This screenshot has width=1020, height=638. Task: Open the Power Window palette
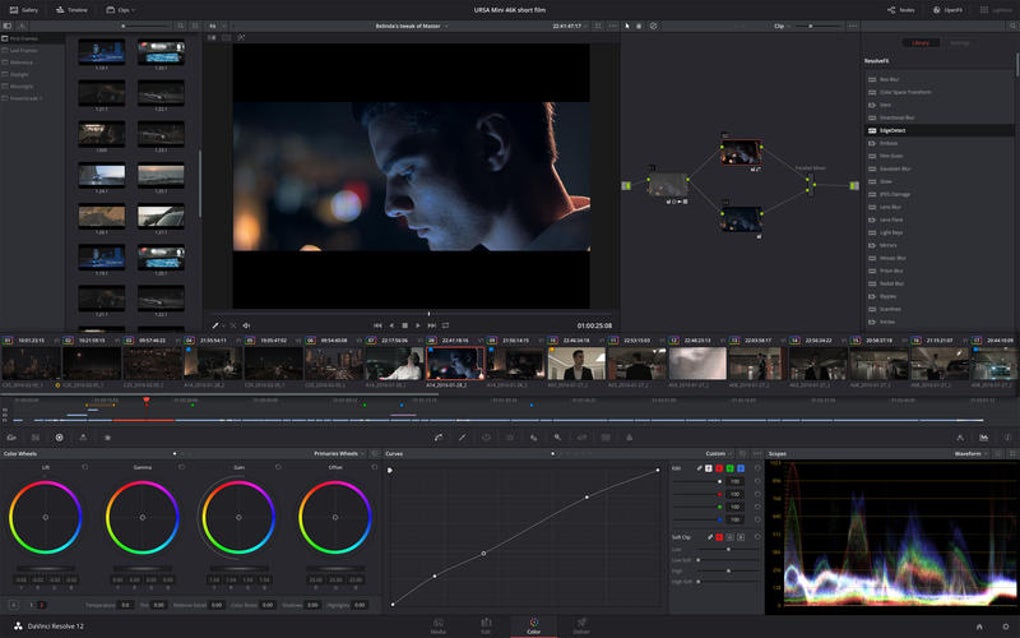[486, 437]
